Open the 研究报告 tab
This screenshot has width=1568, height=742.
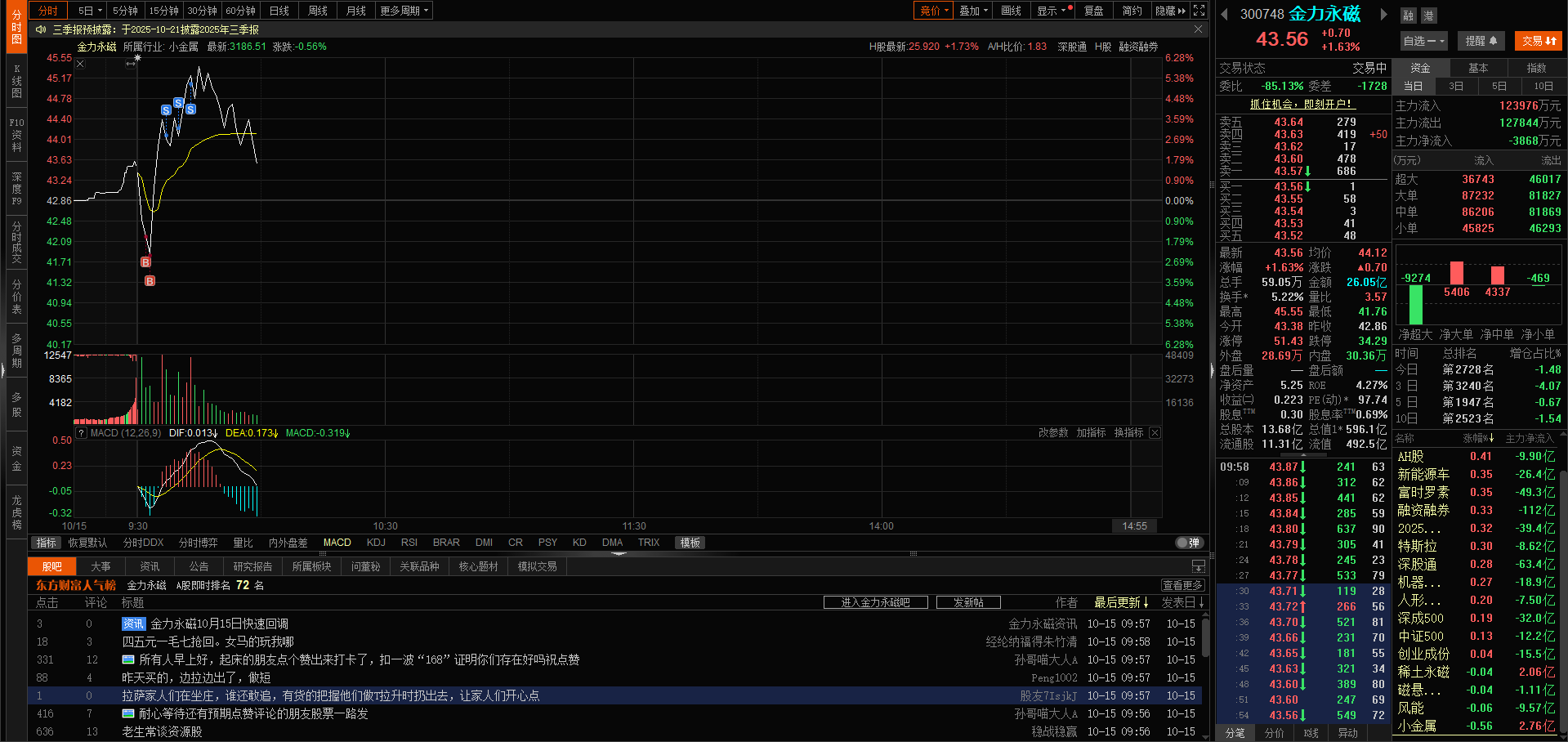point(252,566)
